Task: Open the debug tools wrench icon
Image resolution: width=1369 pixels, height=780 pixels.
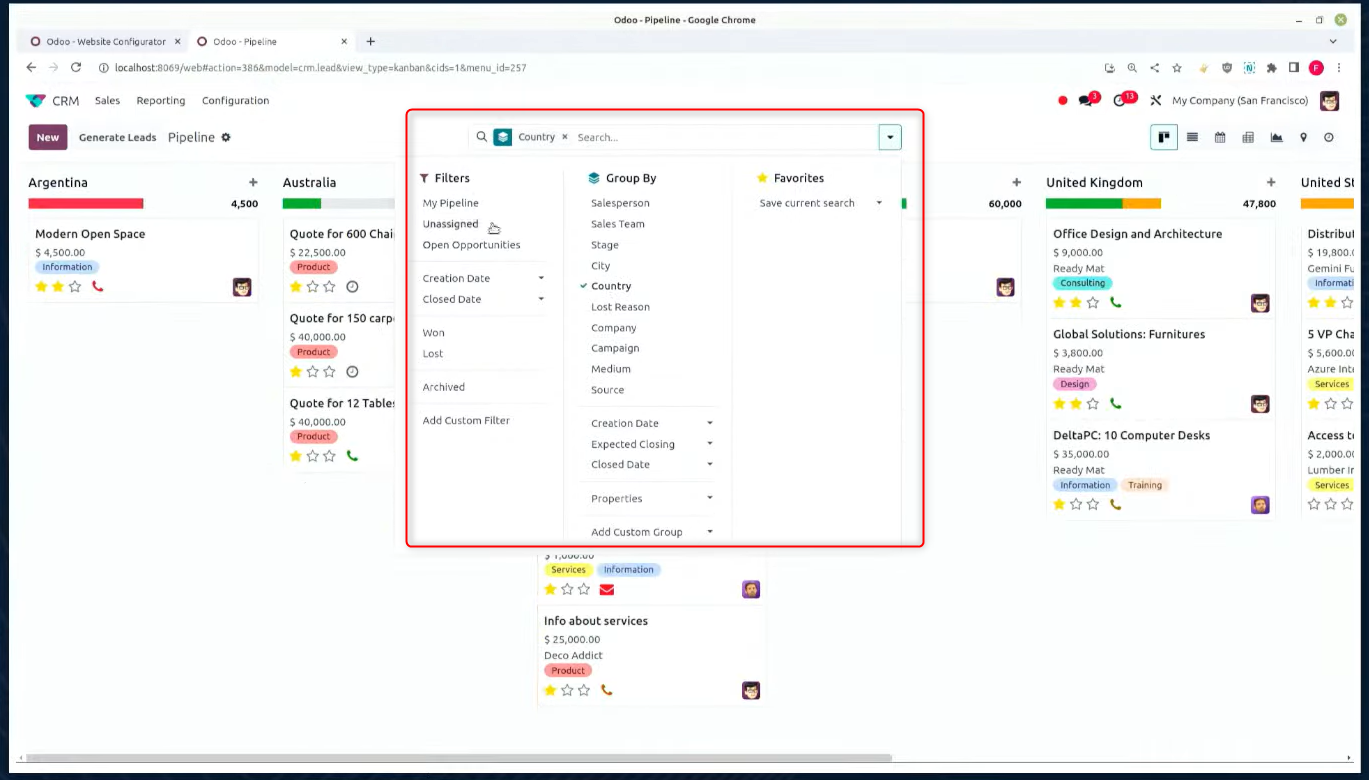Action: click(x=1156, y=101)
